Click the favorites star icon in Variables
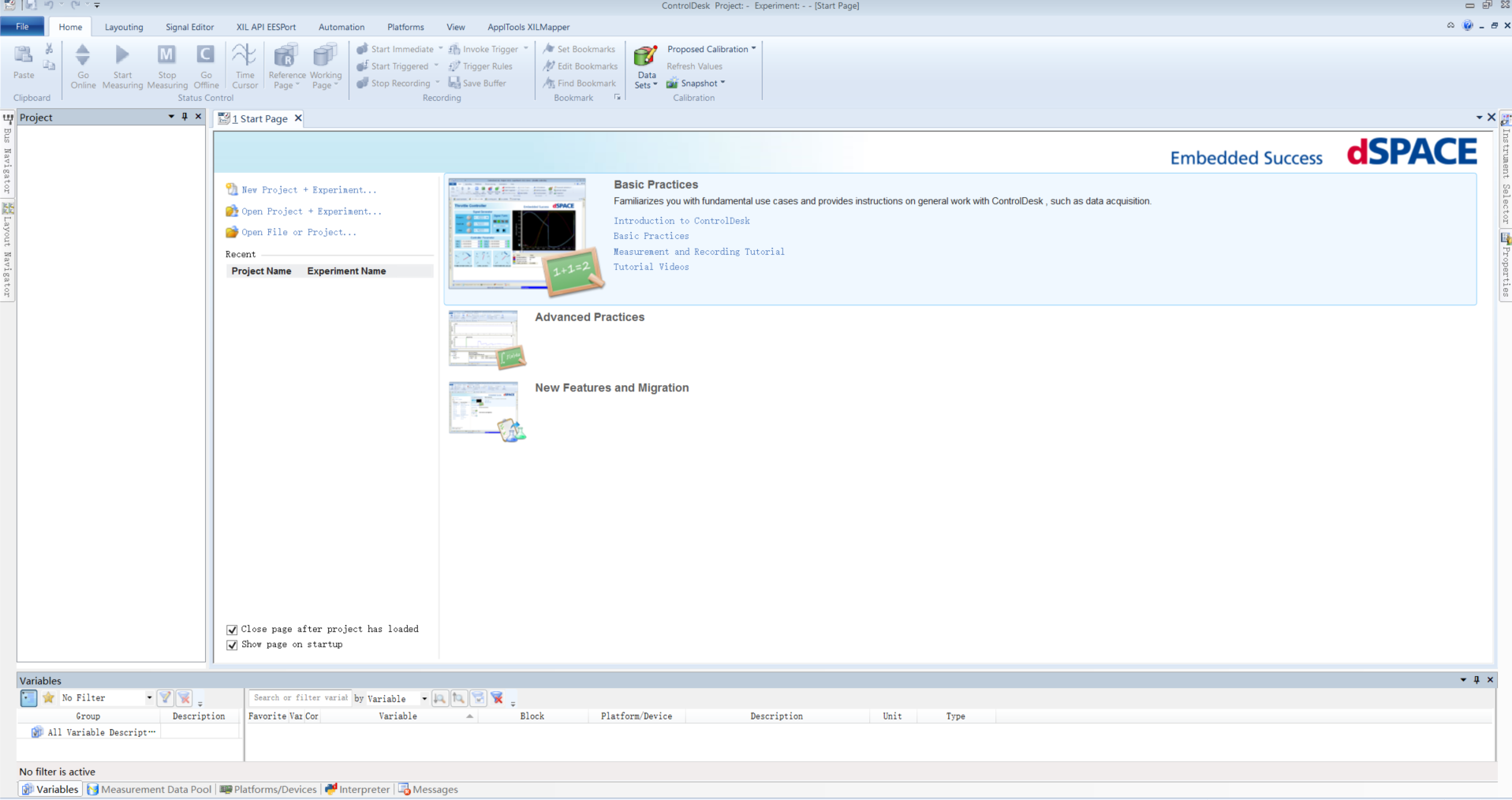The height and width of the screenshot is (800, 1512). coord(49,698)
